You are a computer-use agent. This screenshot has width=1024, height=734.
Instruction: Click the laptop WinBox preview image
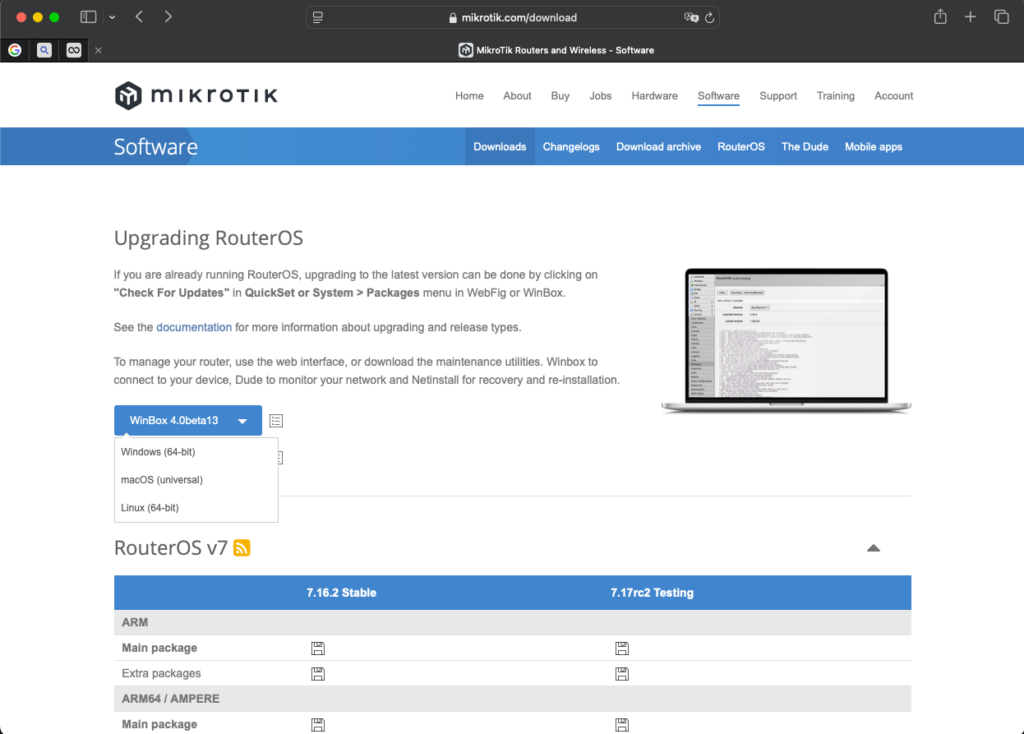point(786,340)
